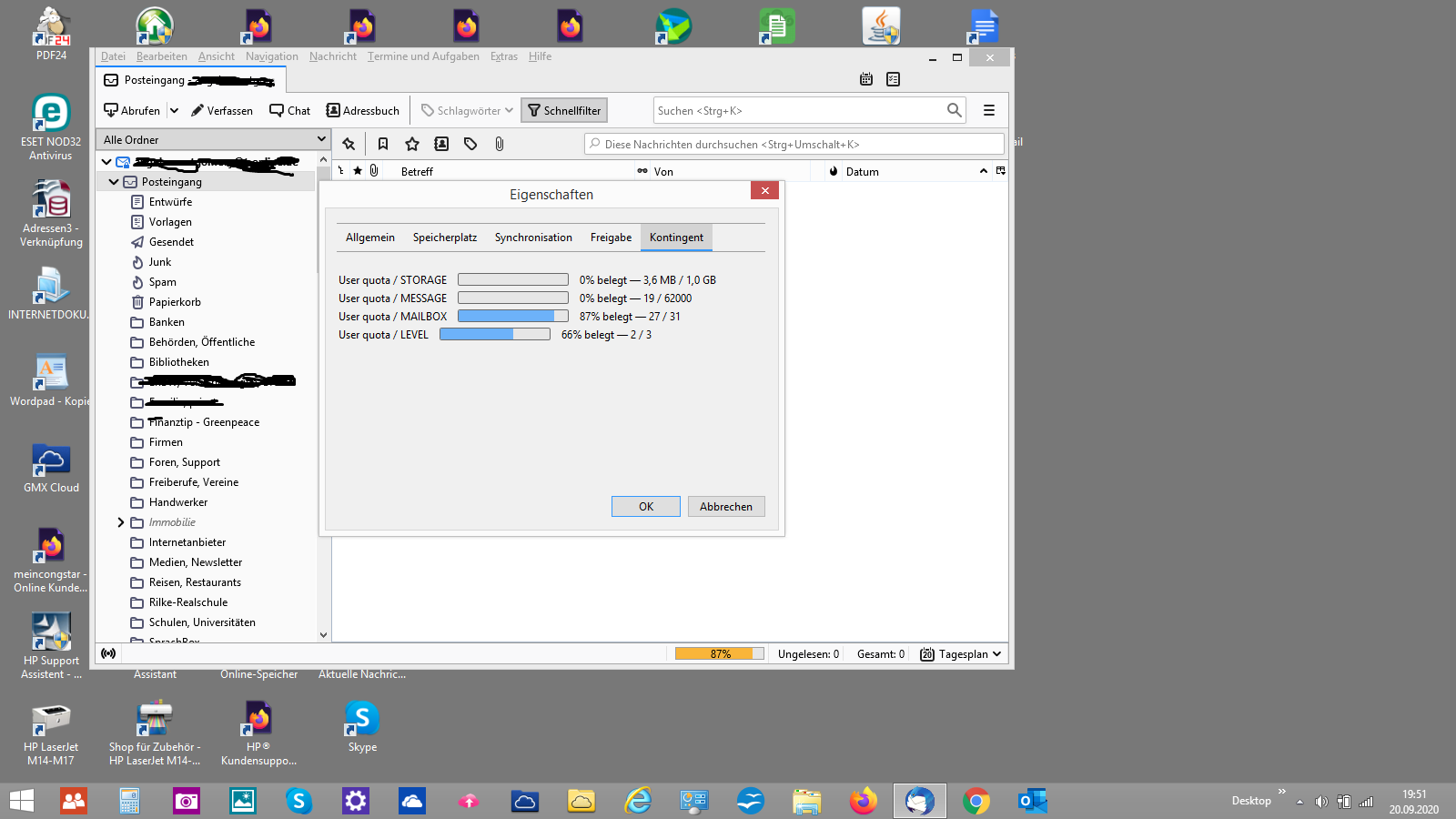The height and width of the screenshot is (819, 1456).
Task: Click the 87% quota indicator in status bar
Action: tap(720, 653)
